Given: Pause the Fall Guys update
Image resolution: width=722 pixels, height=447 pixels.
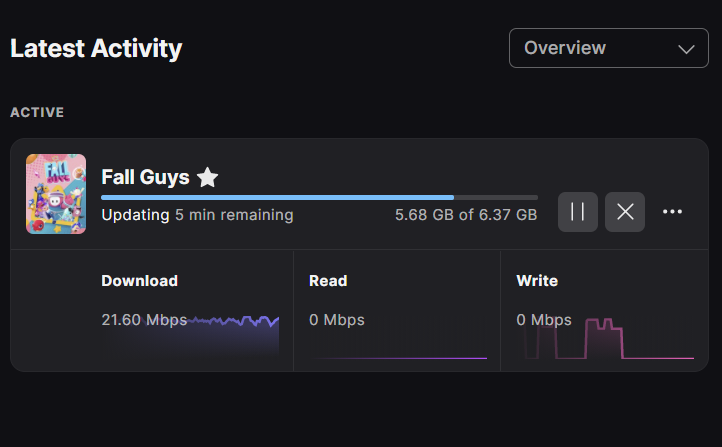Looking at the screenshot, I should (x=578, y=212).
